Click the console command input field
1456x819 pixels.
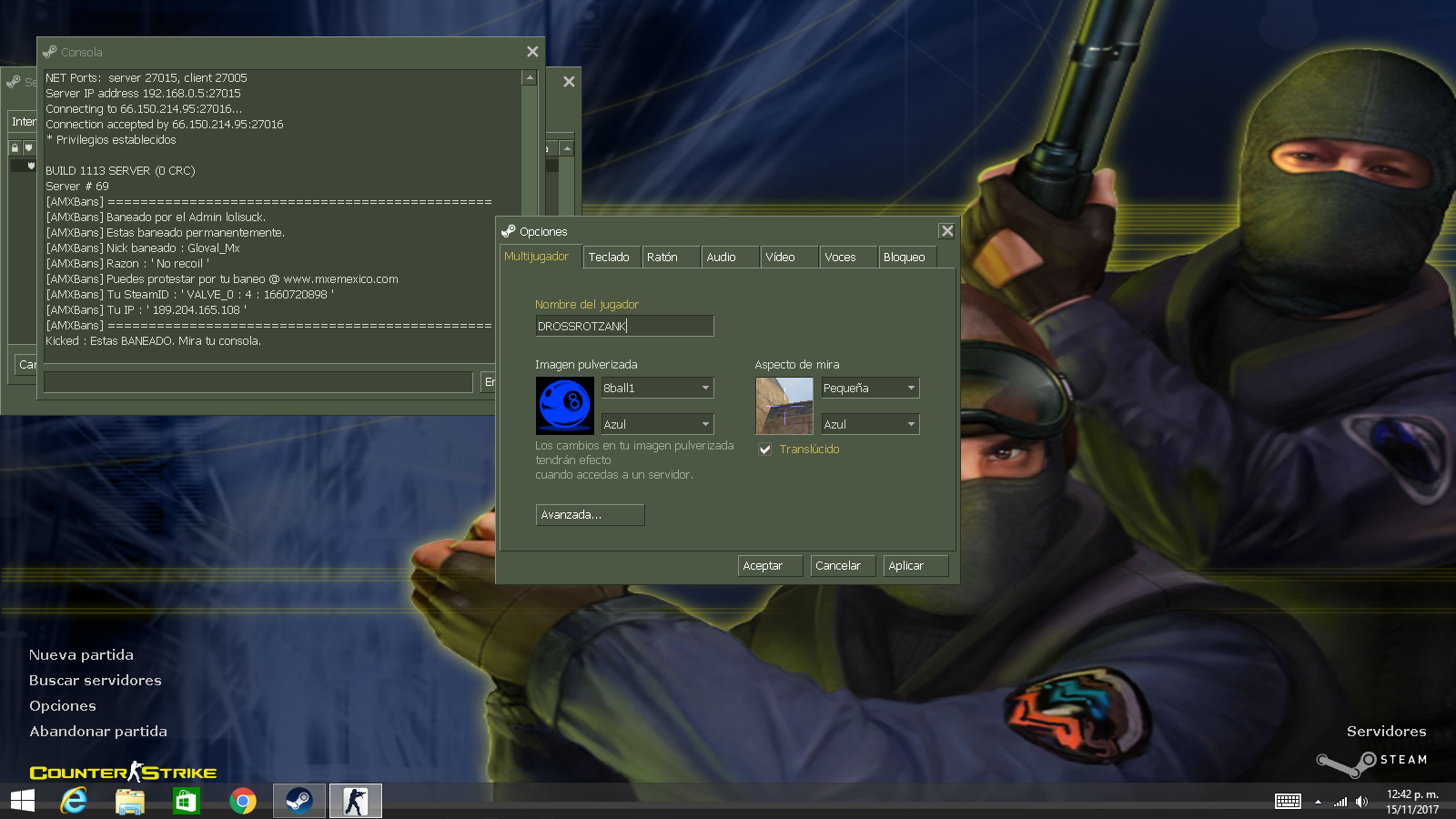(258, 382)
